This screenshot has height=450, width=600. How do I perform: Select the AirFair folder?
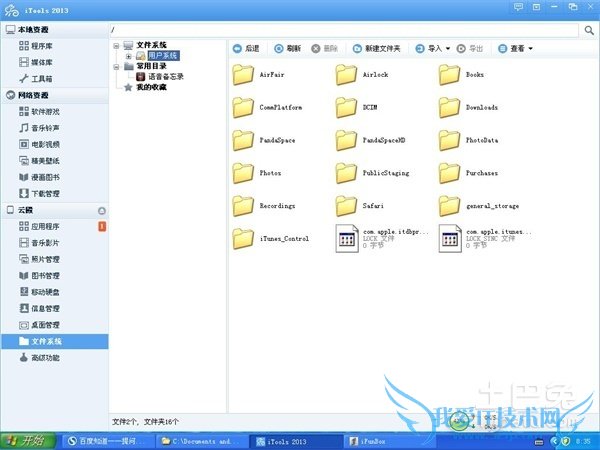tap(259, 75)
